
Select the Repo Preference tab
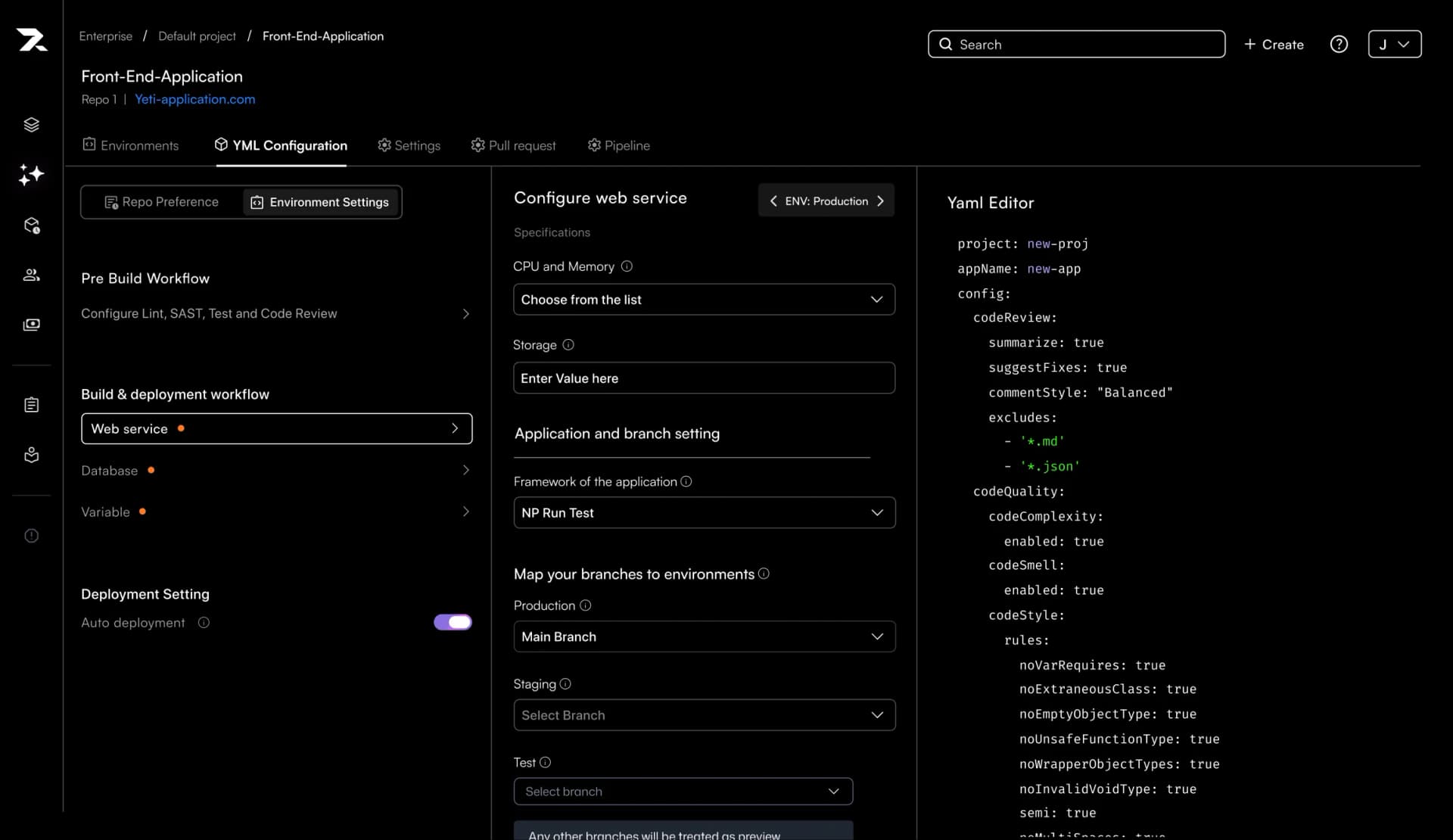(161, 202)
